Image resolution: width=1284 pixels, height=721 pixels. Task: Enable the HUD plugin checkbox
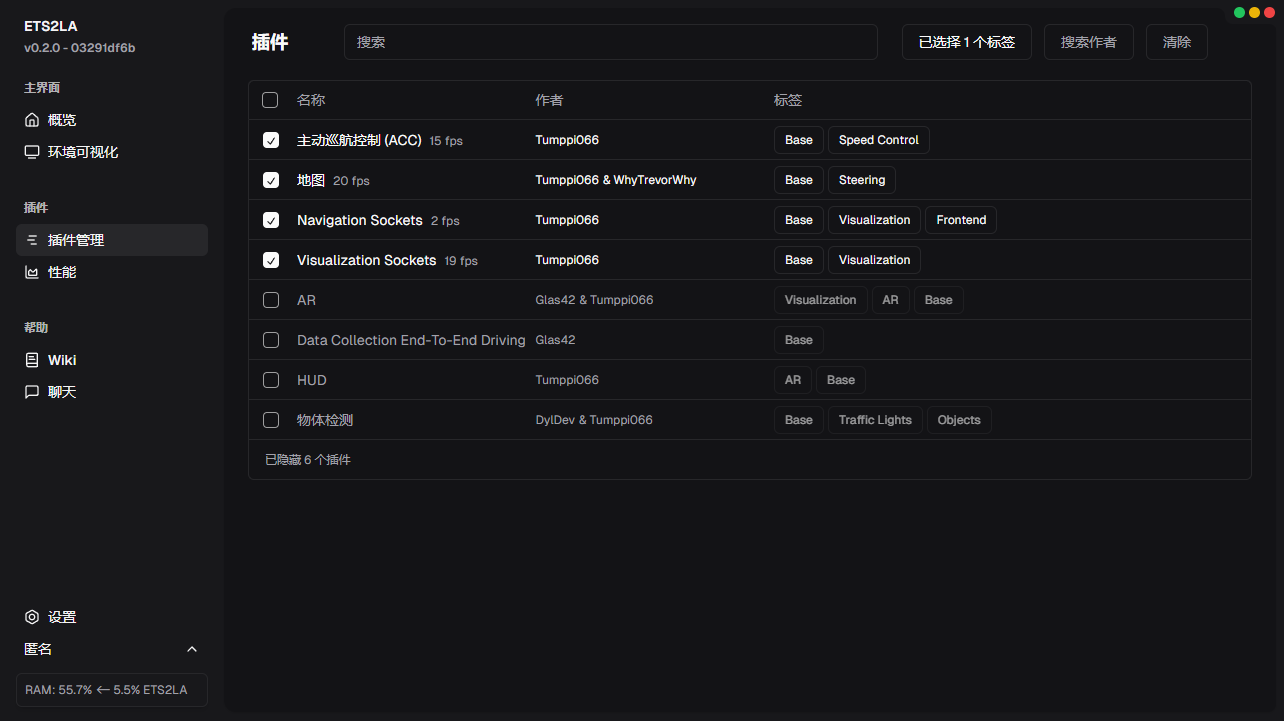click(271, 380)
